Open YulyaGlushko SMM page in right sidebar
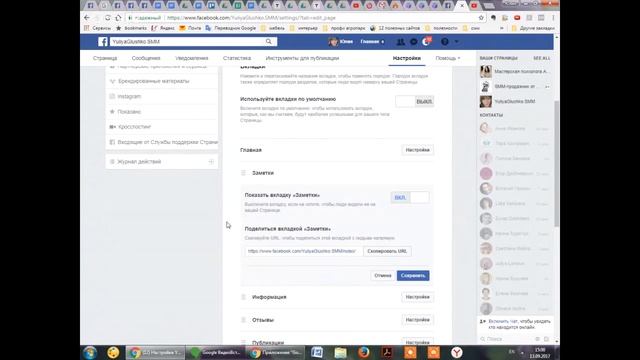Screen dimensions: 640x360 pos(514,101)
